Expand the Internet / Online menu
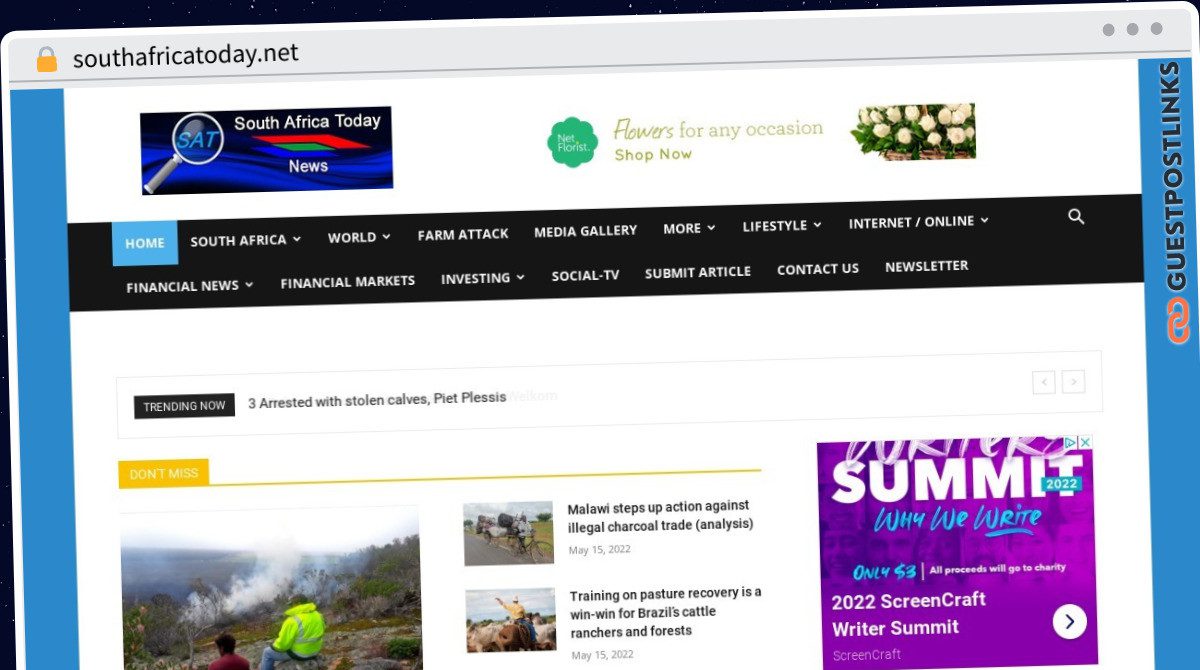 click(918, 222)
